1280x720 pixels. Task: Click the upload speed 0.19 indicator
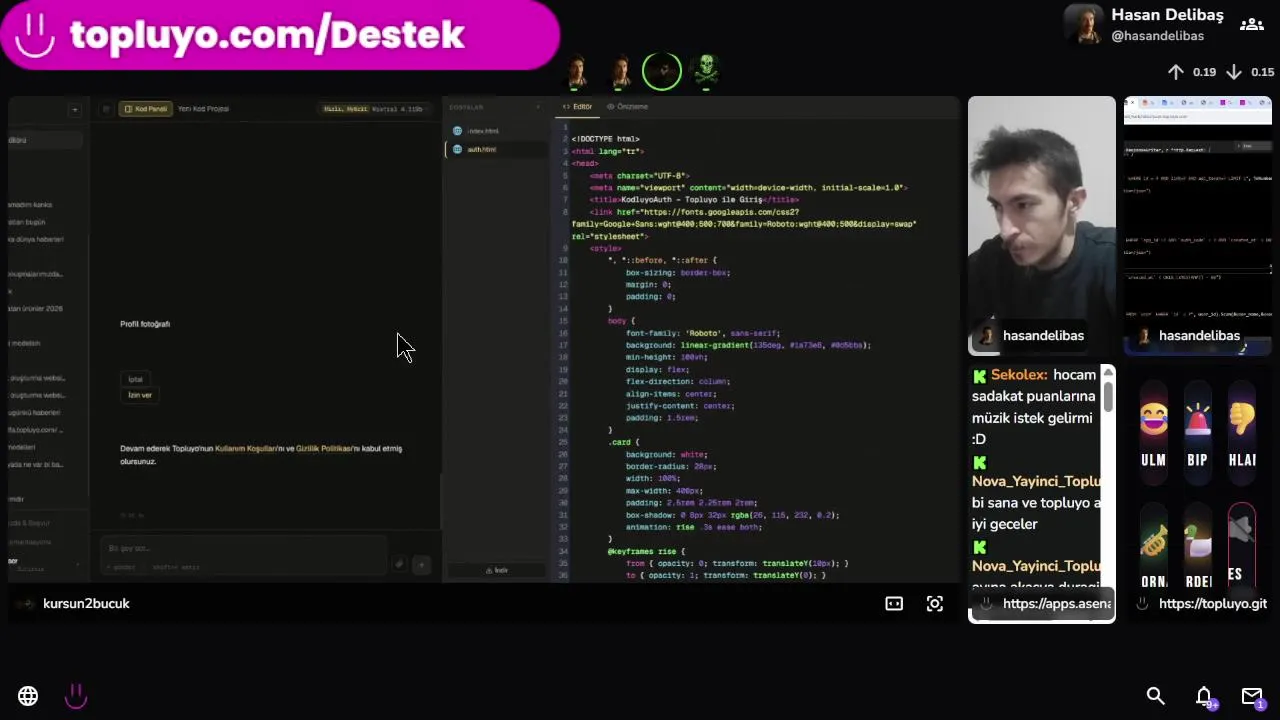pos(1191,72)
